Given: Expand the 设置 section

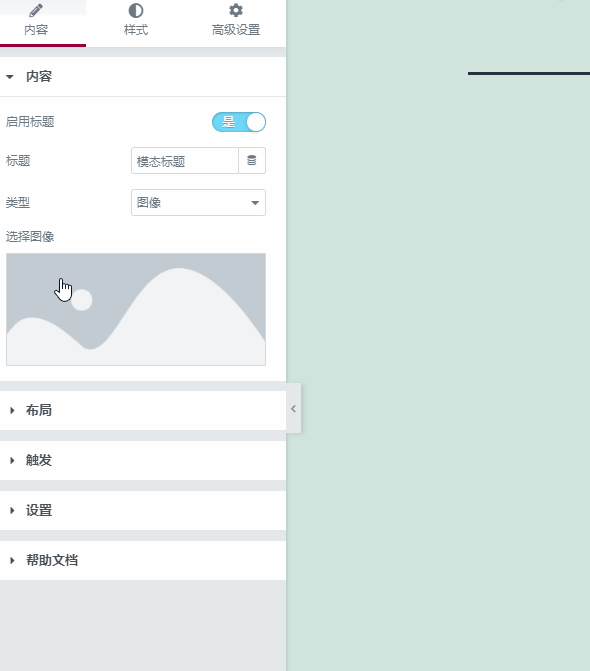Looking at the screenshot, I should click(143, 511).
